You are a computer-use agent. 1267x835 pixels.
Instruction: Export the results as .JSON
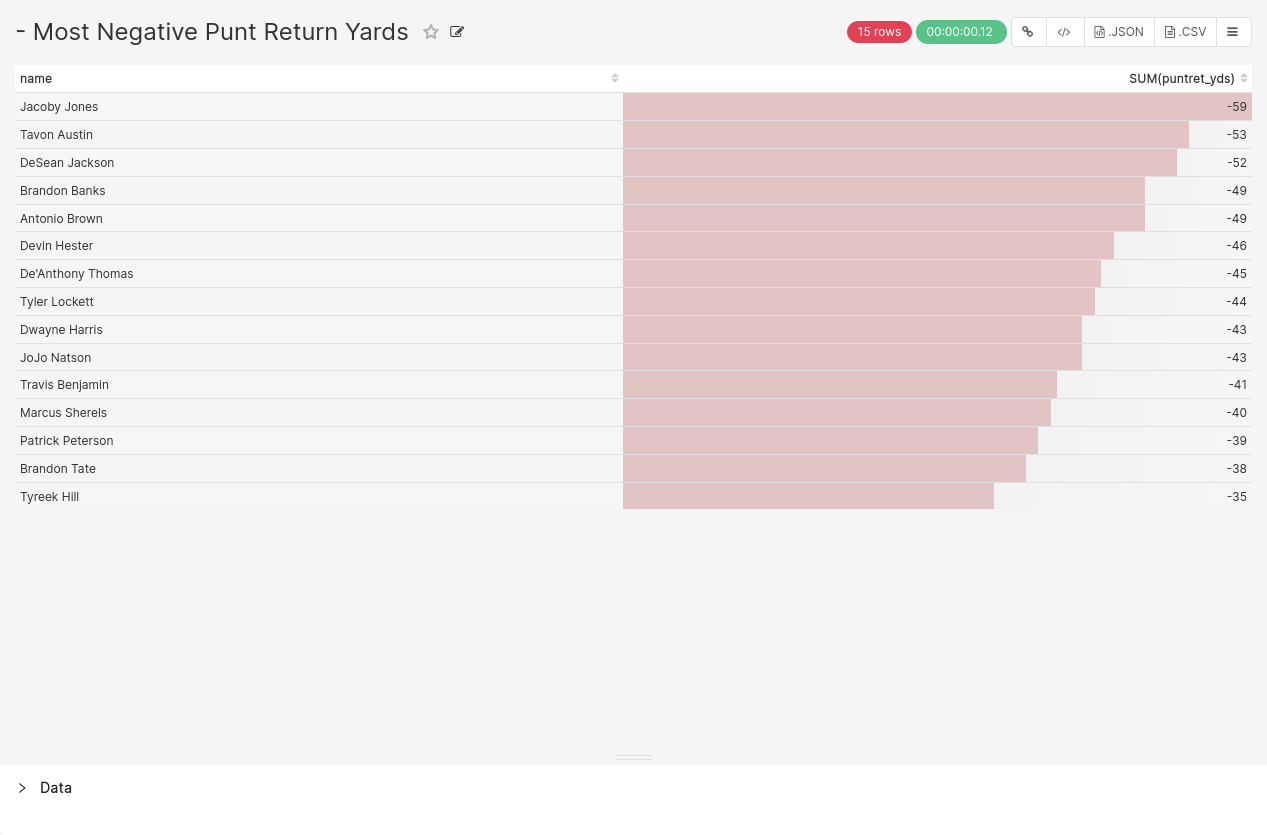tap(1119, 32)
